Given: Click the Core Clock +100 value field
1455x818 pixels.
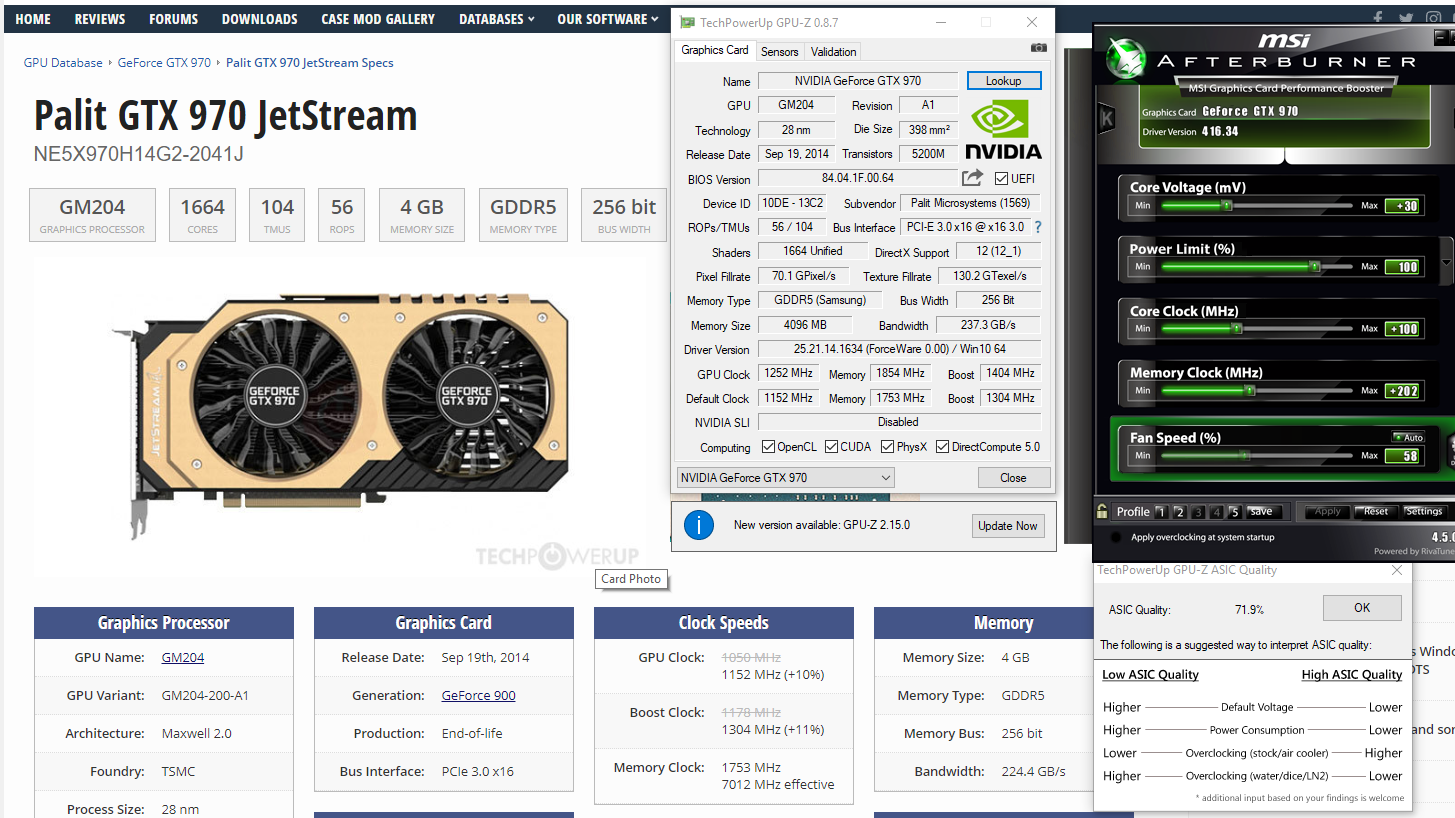Looking at the screenshot, I should point(1402,329).
